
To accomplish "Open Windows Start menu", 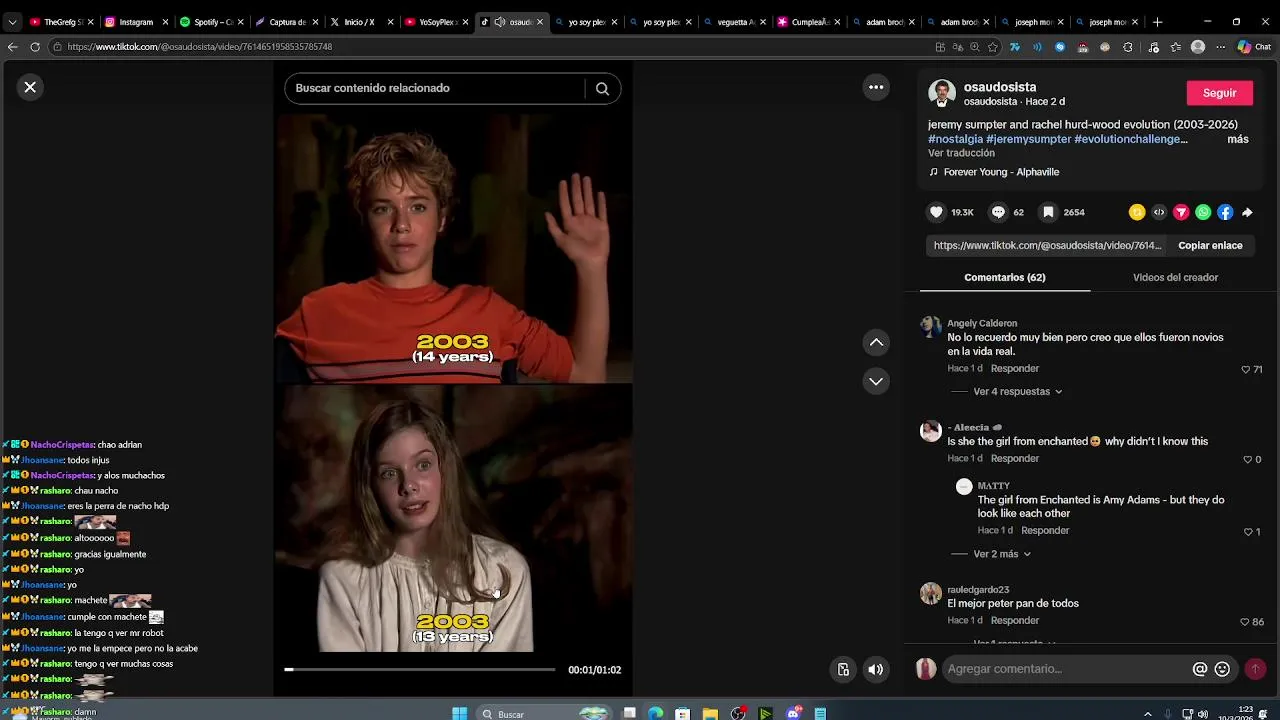I will [x=459, y=713].
